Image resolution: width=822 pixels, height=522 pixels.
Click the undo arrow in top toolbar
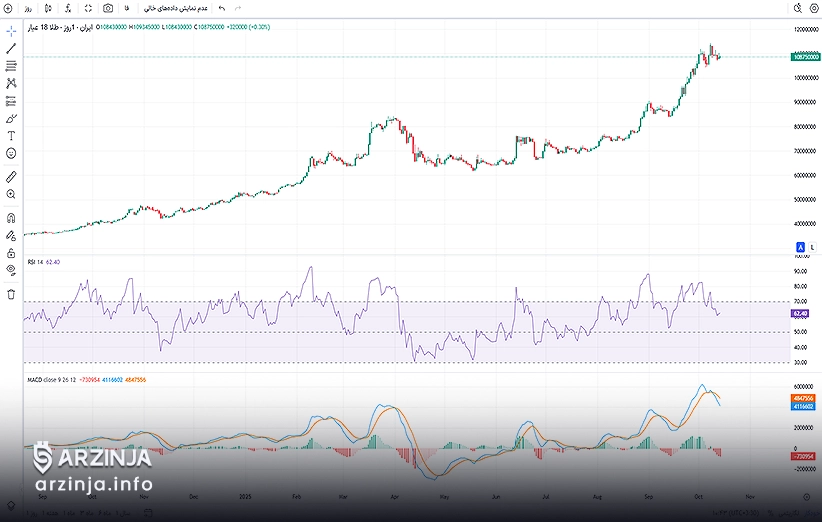221,8
